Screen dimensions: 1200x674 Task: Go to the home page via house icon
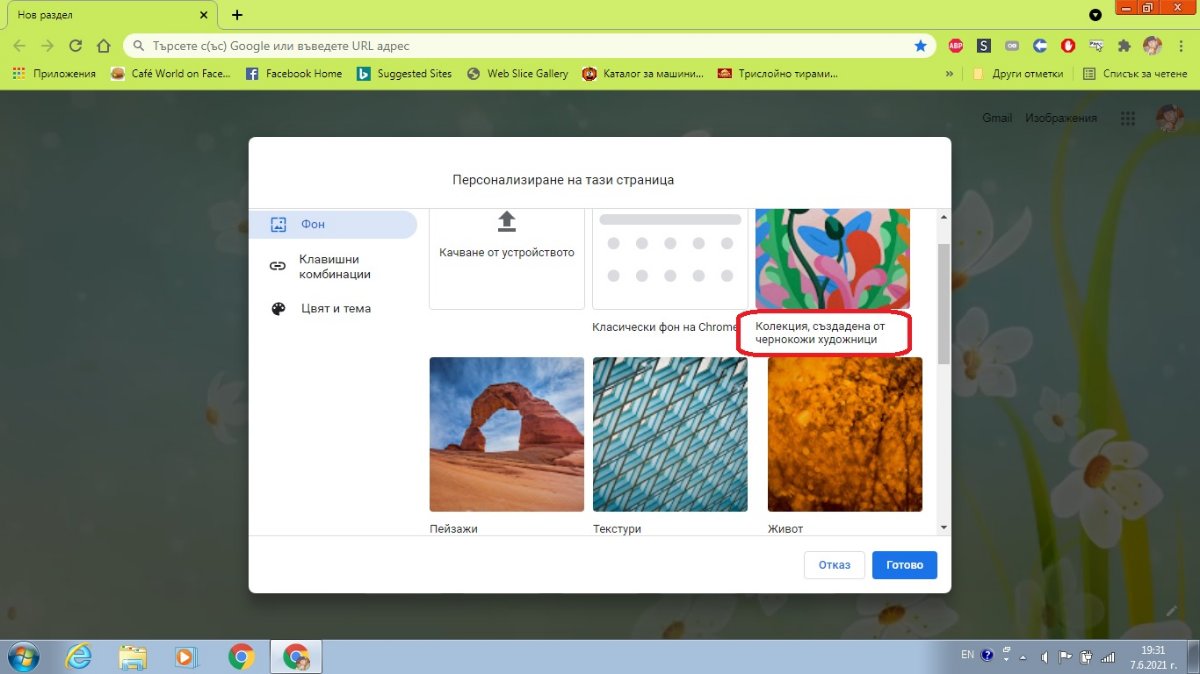[103, 46]
